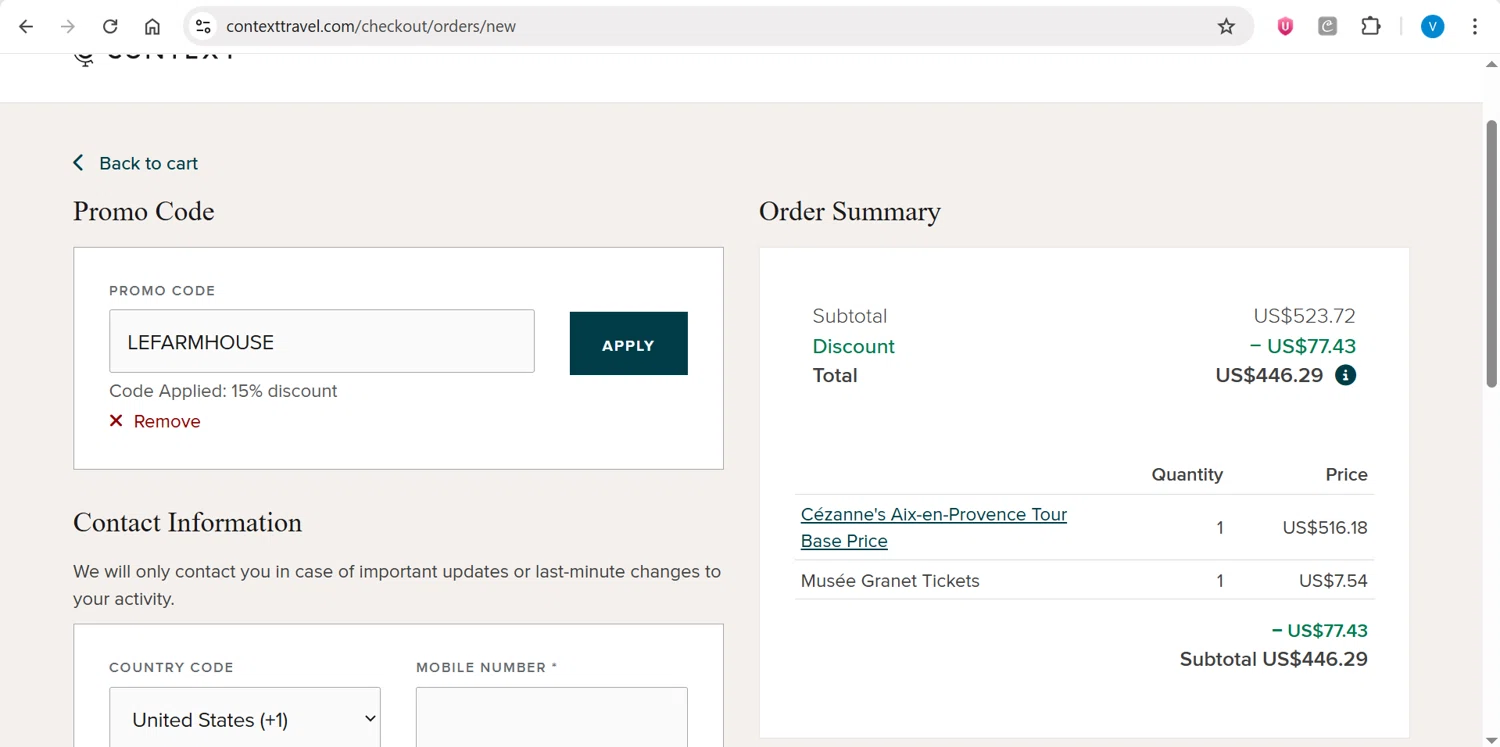Click the Back to cart chevron icon
The height and width of the screenshot is (747, 1500).
(78, 162)
